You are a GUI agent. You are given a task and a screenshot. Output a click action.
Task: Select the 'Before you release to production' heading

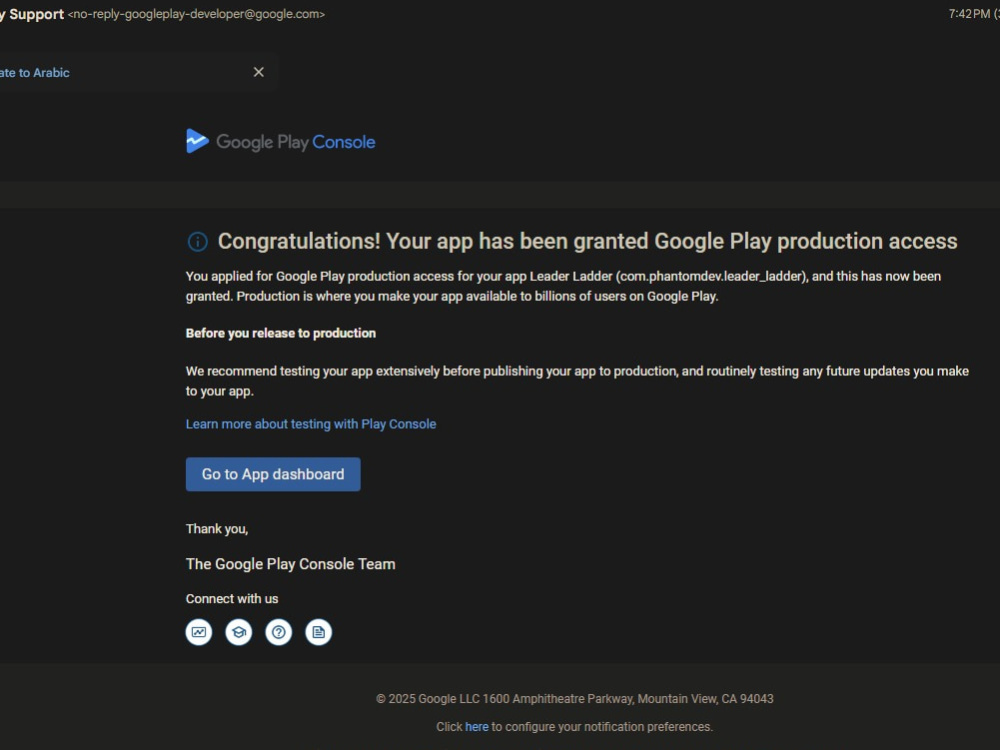coord(281,333)
